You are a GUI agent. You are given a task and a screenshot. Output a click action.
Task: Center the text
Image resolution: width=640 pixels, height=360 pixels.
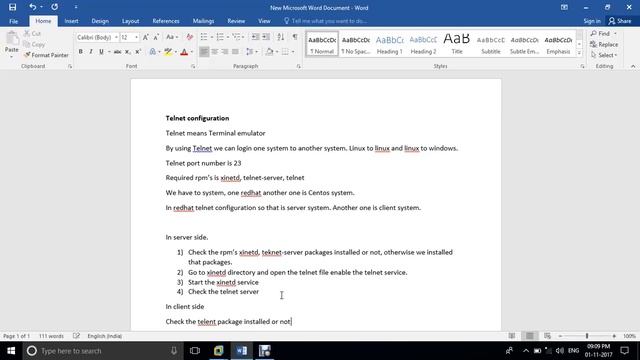pyautogui.click(x=214, y=52)
